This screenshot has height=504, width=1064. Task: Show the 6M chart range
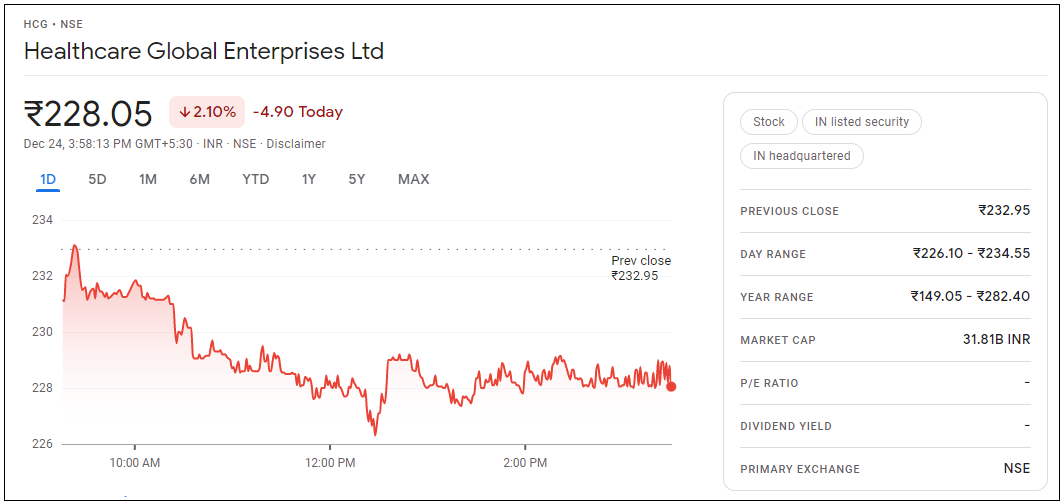pyautogui.click(x=200, y=180)
